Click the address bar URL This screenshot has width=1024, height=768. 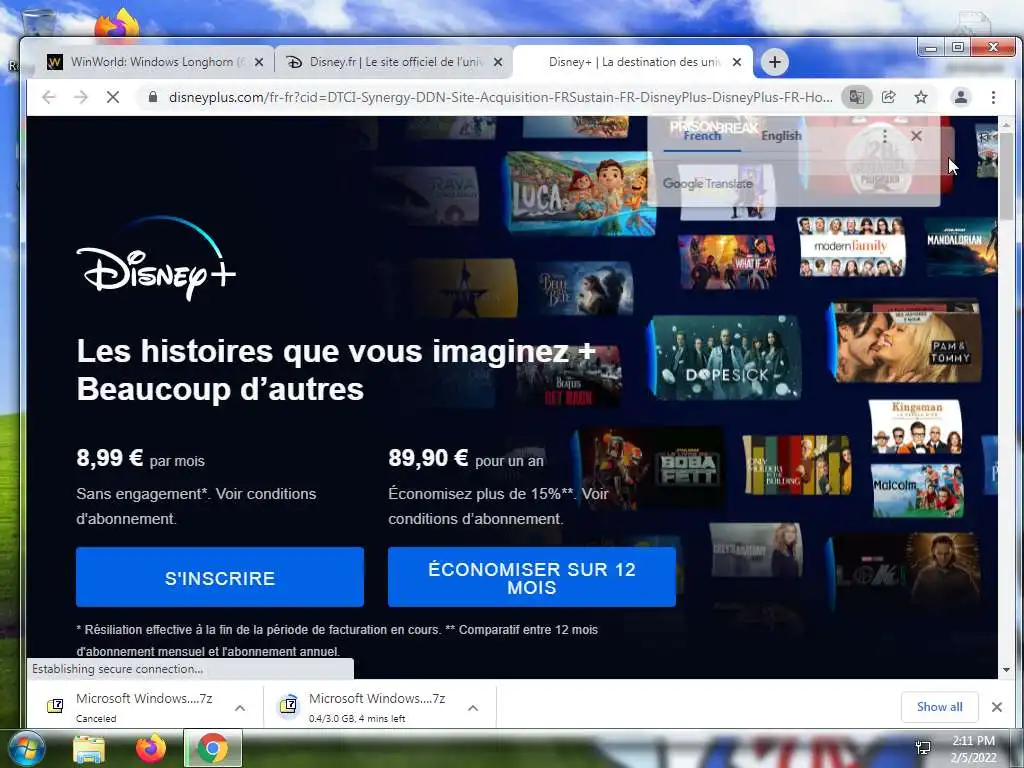coord(500,97)
